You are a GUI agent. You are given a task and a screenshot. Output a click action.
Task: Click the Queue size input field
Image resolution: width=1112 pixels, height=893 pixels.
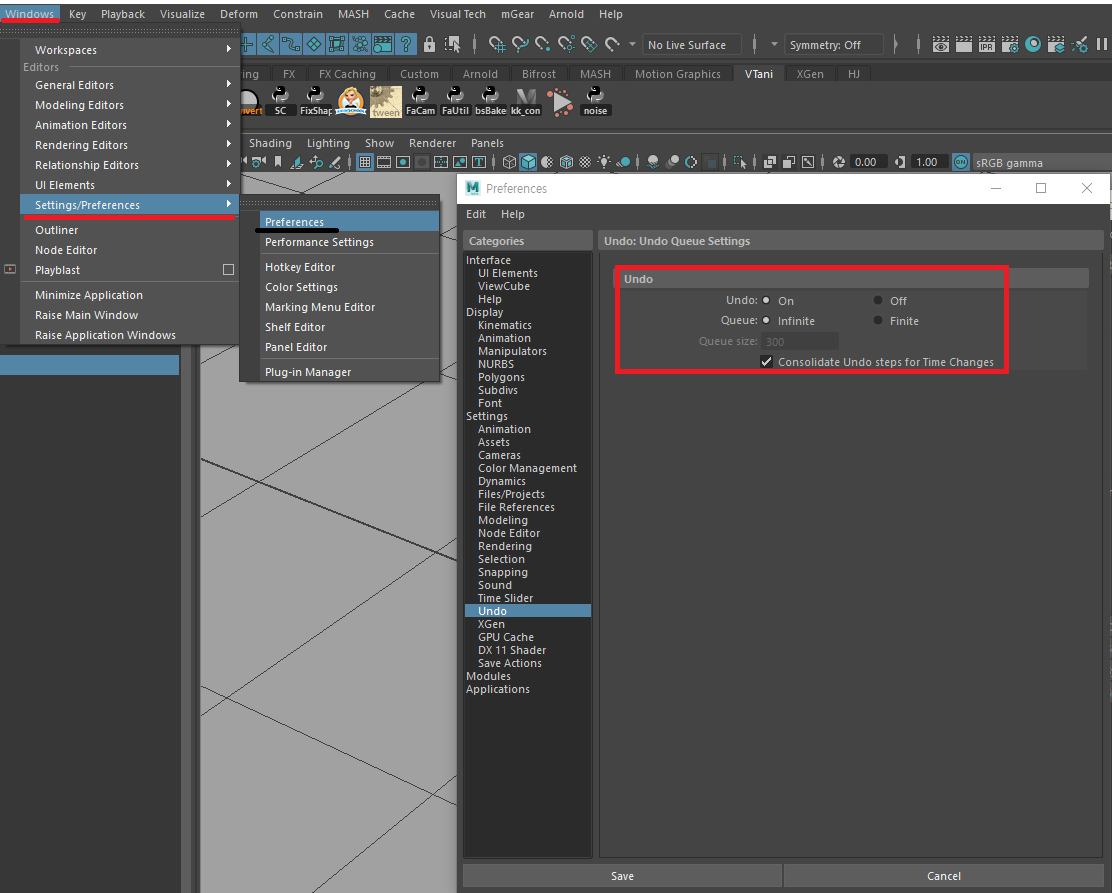coord(800,341)
